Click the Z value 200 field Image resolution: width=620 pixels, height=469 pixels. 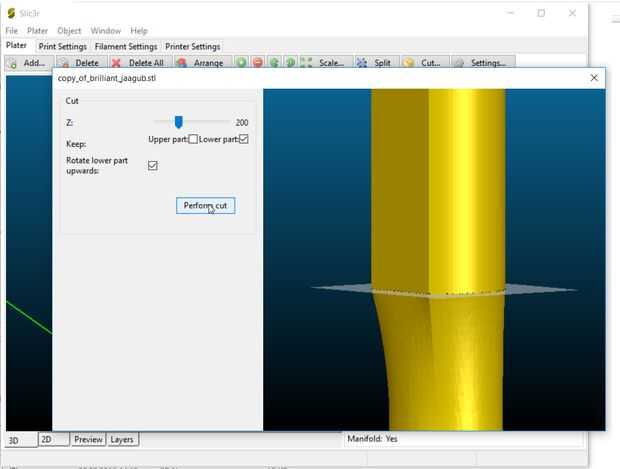click(x=242, y=123)
